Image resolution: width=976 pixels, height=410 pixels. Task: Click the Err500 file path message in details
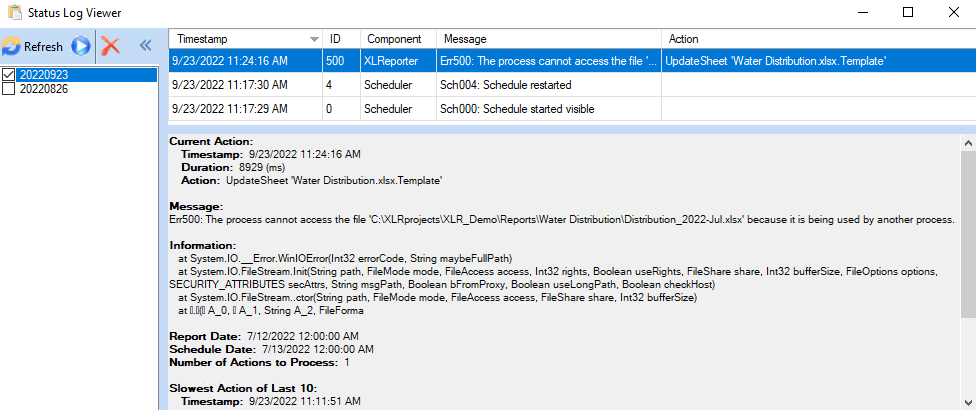pos(561,220)
